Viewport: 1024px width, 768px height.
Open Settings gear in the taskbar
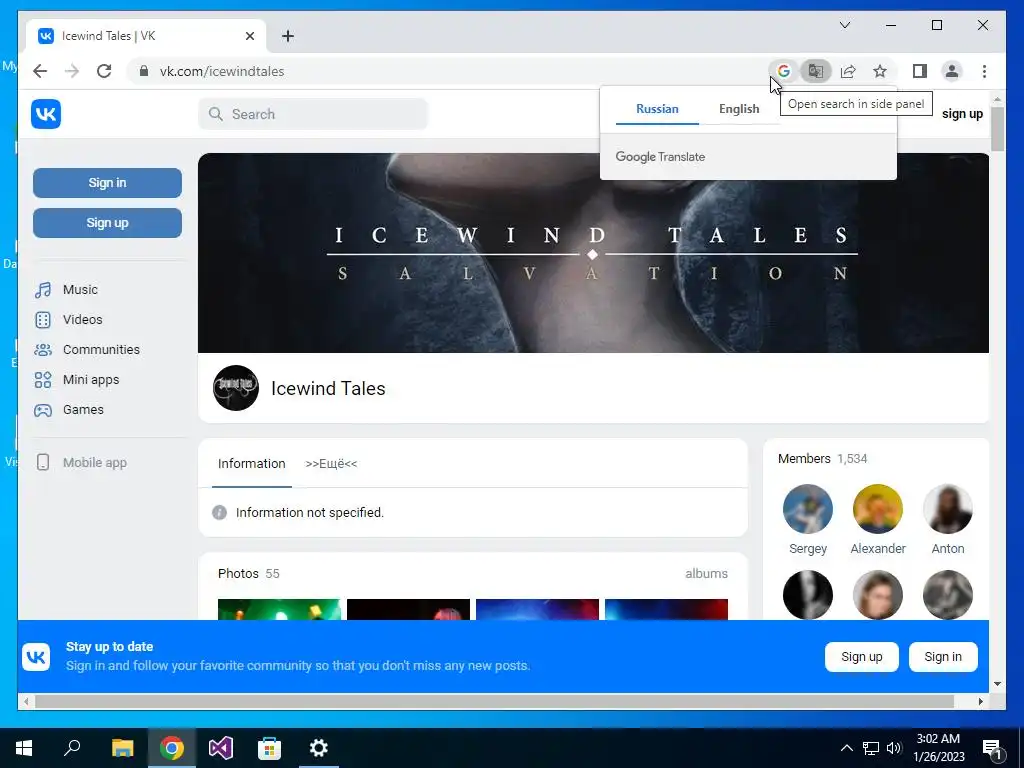pyautogui.click(x=319, y=748)
